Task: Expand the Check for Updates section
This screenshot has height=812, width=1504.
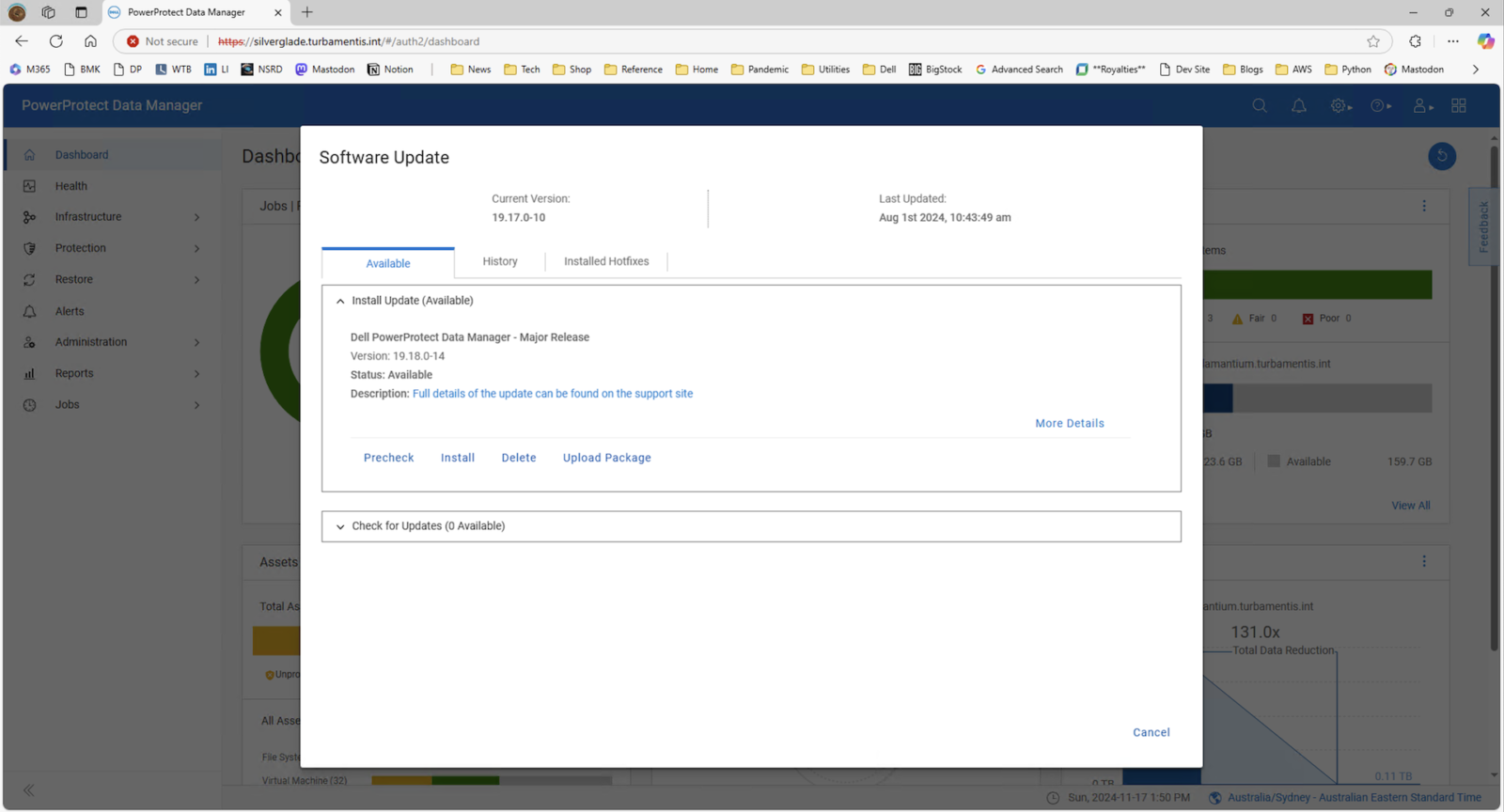Action: pyautogui.click(x=340, y=526)
